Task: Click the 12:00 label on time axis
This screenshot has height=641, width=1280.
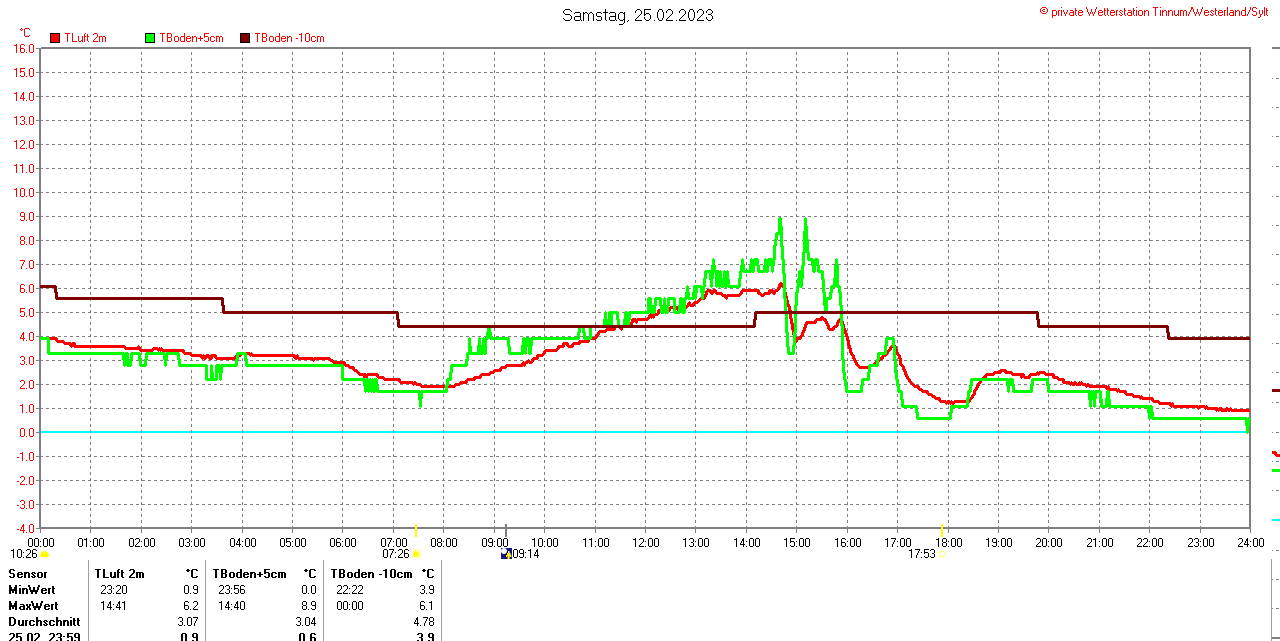Action: click(x=645, y=543)
